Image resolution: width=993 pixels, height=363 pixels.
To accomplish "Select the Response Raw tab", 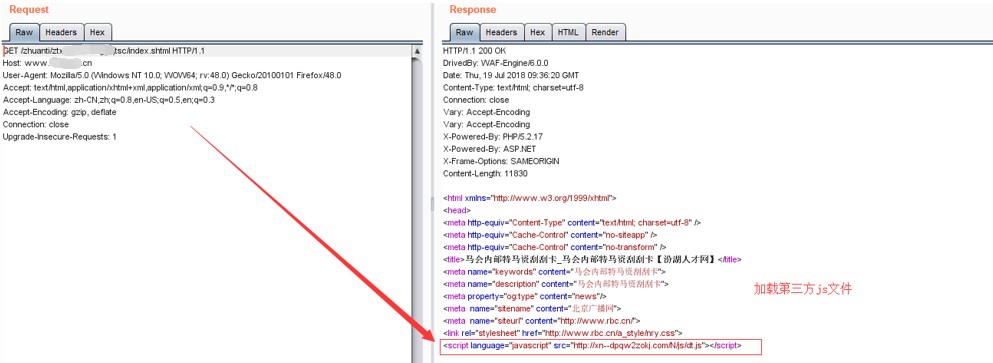I will (x=464, y=32).
